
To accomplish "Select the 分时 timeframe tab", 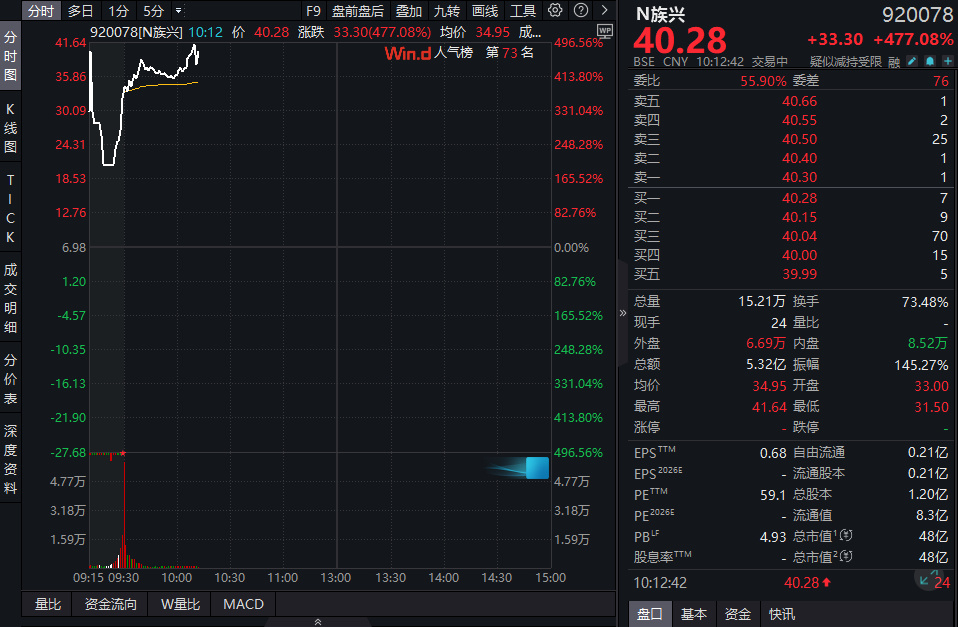I will tap(41, 11).
